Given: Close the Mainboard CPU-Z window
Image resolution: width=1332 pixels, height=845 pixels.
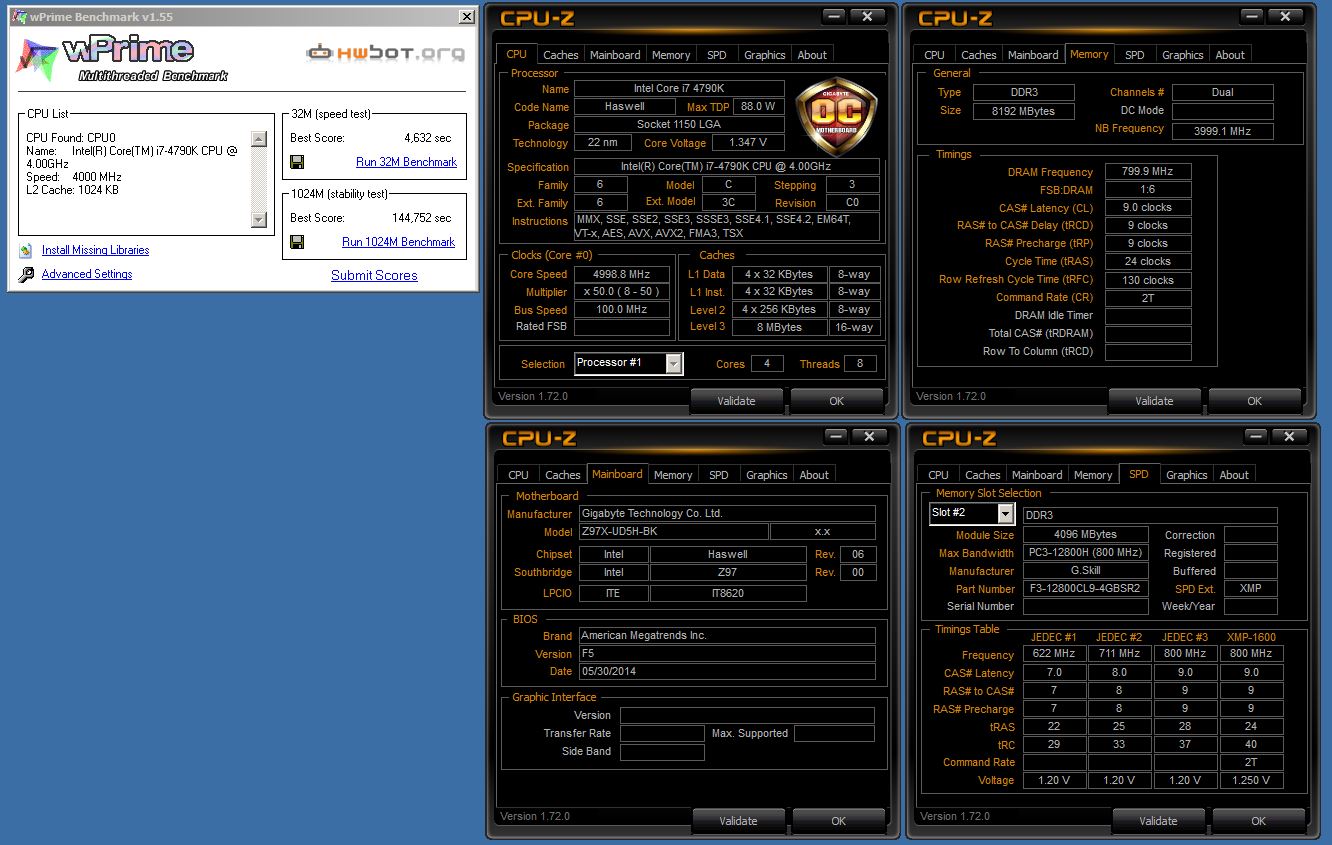Looking at the screenshot, I should (x=870, y=436).
